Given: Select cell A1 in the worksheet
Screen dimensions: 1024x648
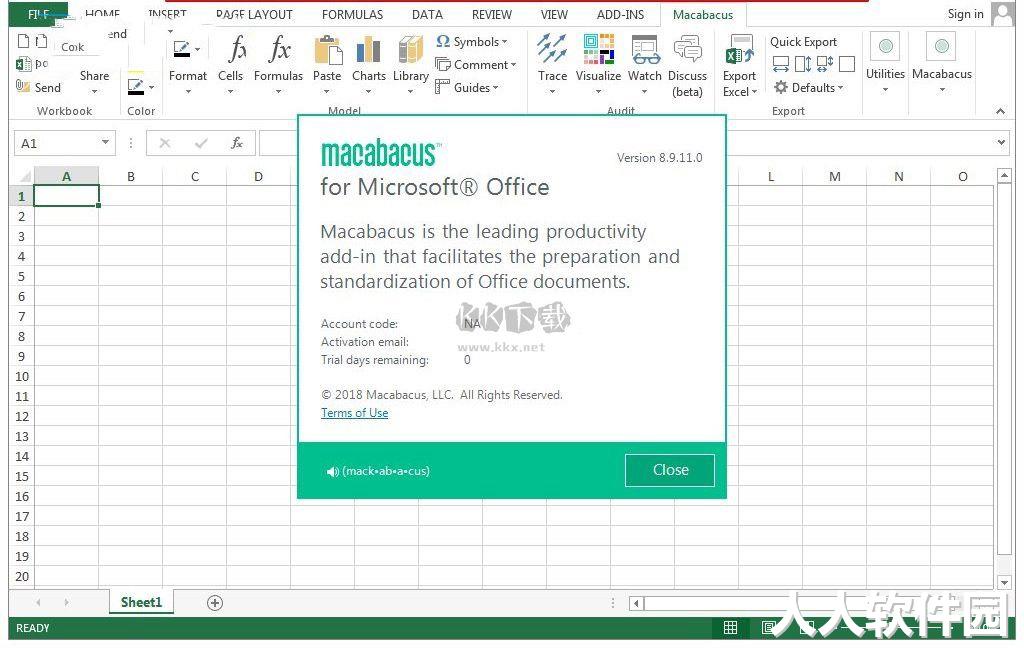Looking at the screenshot, I should [66, 196].
